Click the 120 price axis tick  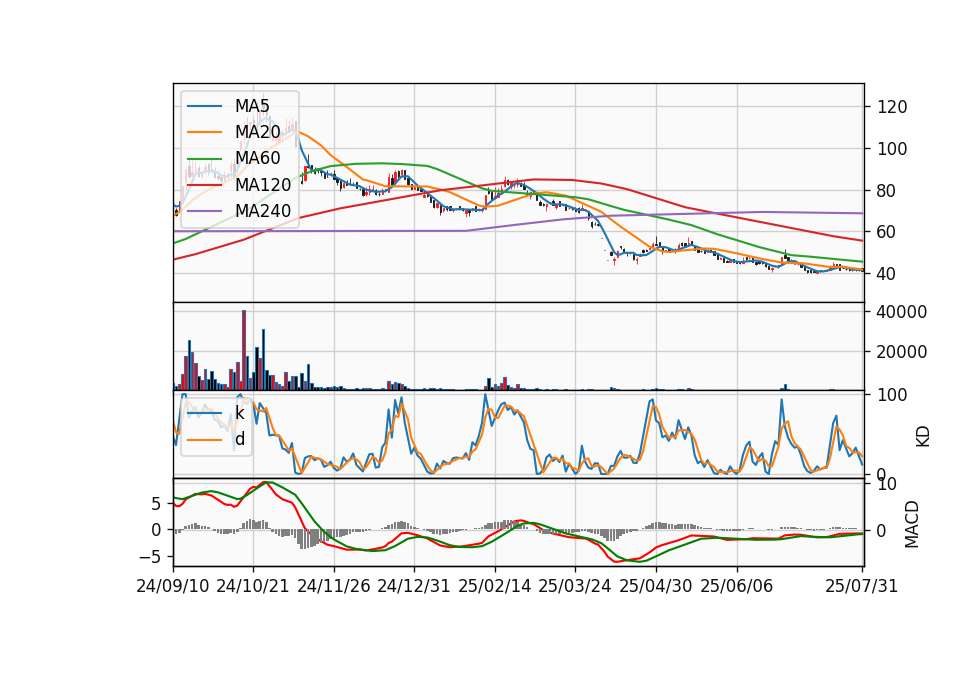pyautogui.click(x=892, y=107)
